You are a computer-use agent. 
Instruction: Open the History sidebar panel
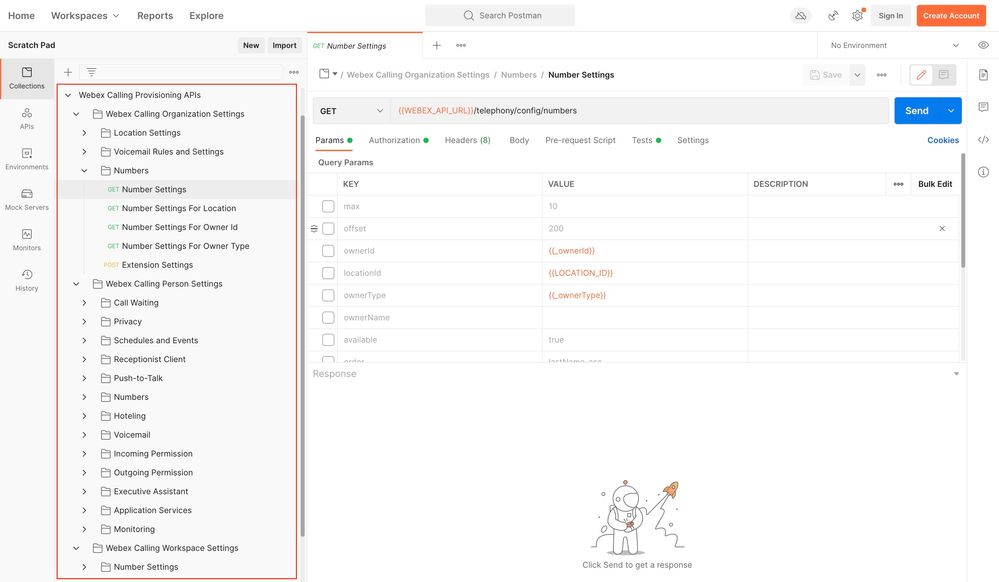(27, 280)
